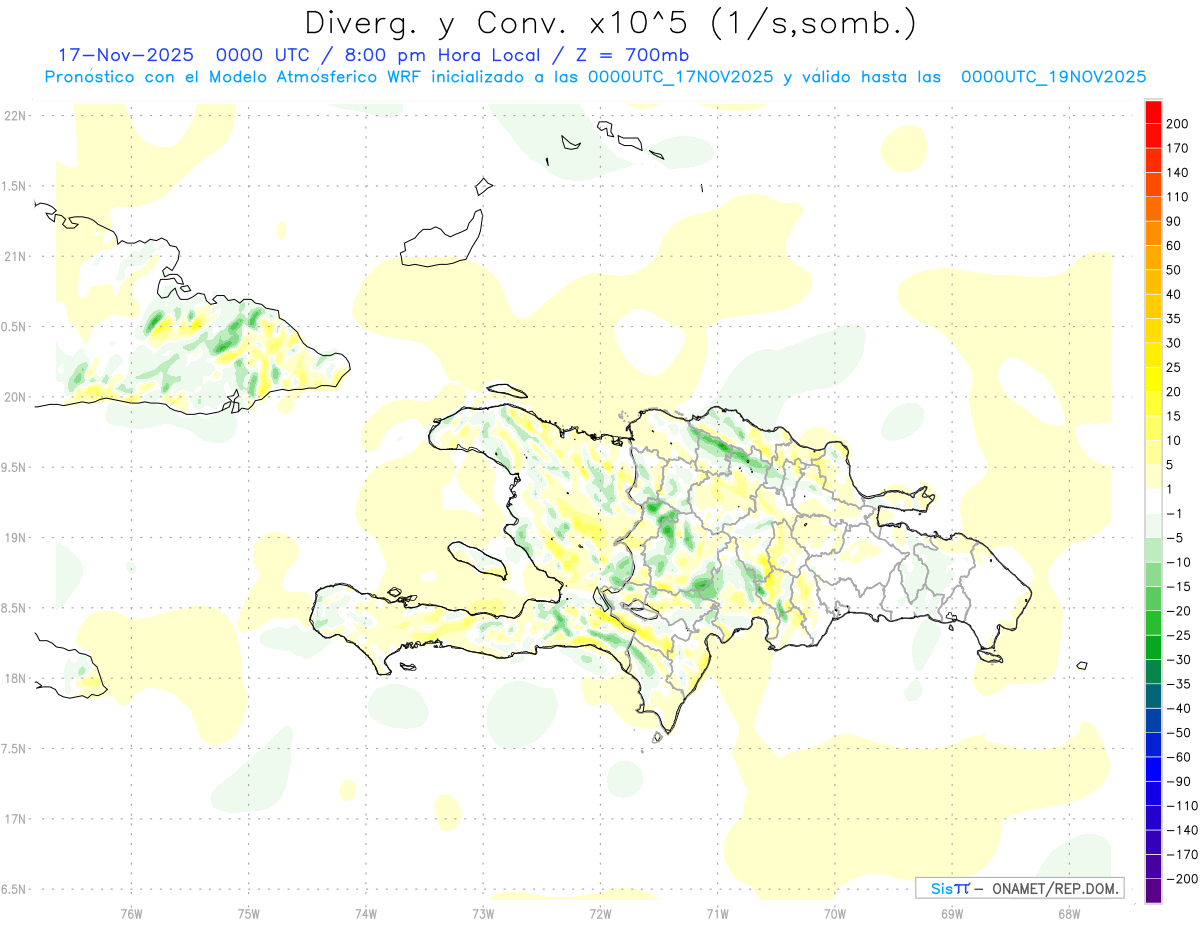
Task: Click the "Z = 700mb" level text
Action: click(632, 55)
